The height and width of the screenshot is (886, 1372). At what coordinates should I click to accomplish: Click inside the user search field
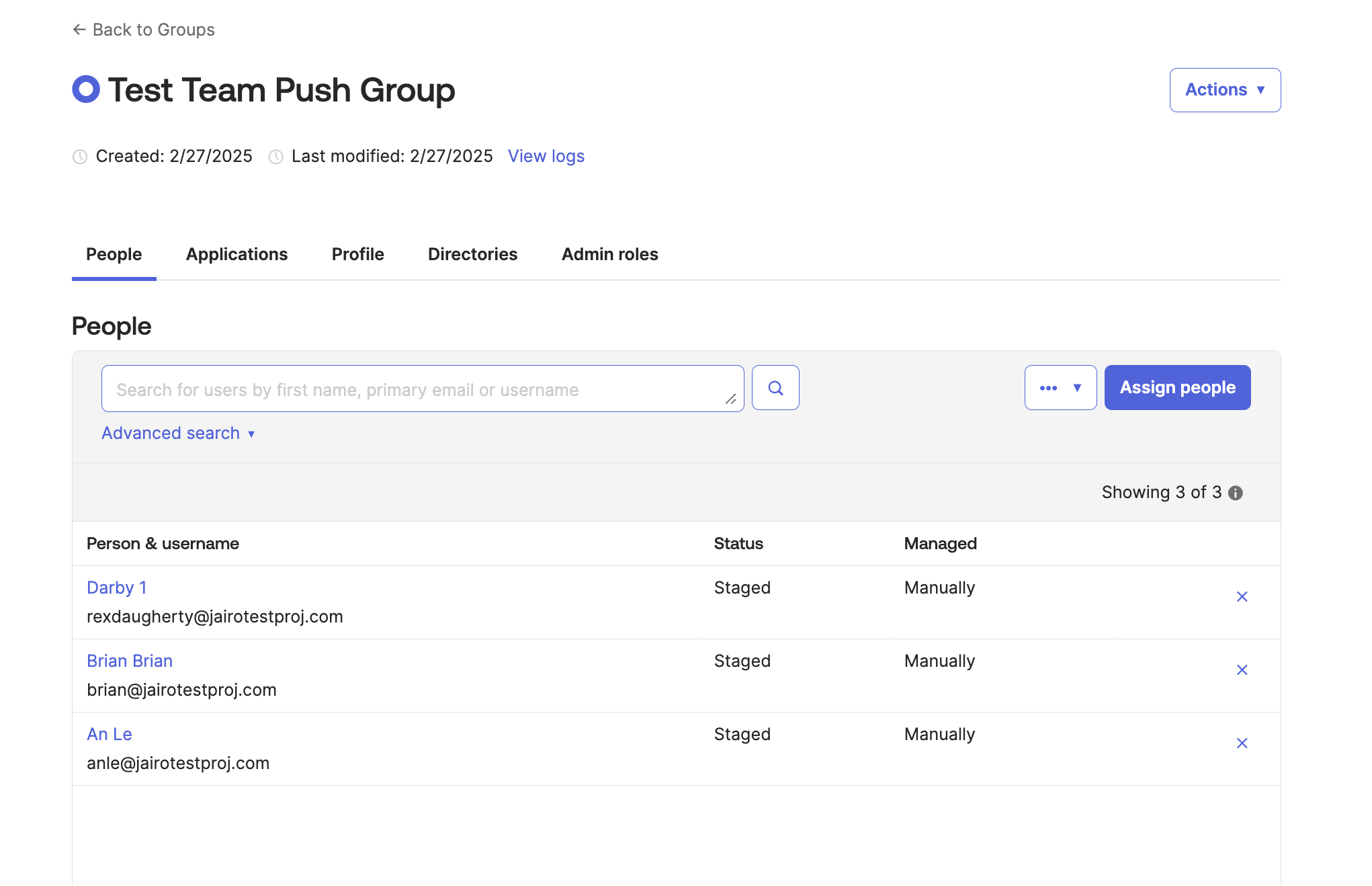pyautogui.click(x=422, y=388)
